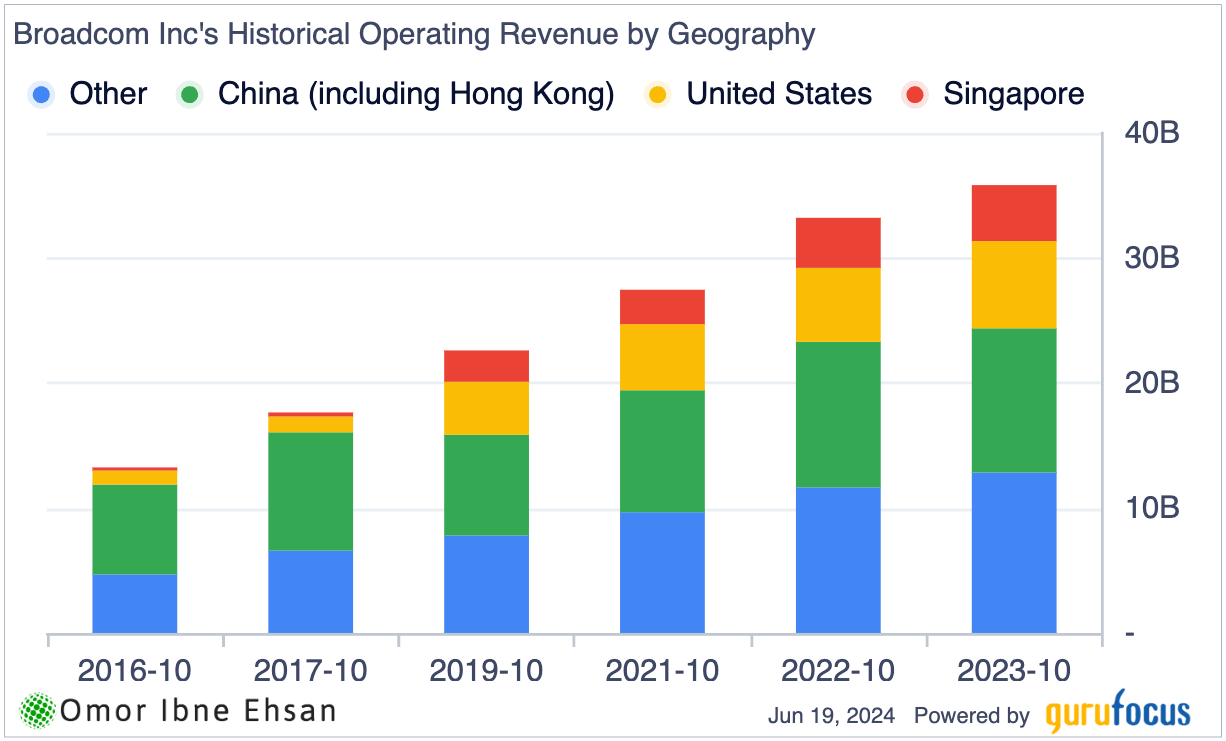The width and height of the screenshot is (1226, 741).
Task: Click the 2017-10 axis label
Action: [x=311, y=670]
